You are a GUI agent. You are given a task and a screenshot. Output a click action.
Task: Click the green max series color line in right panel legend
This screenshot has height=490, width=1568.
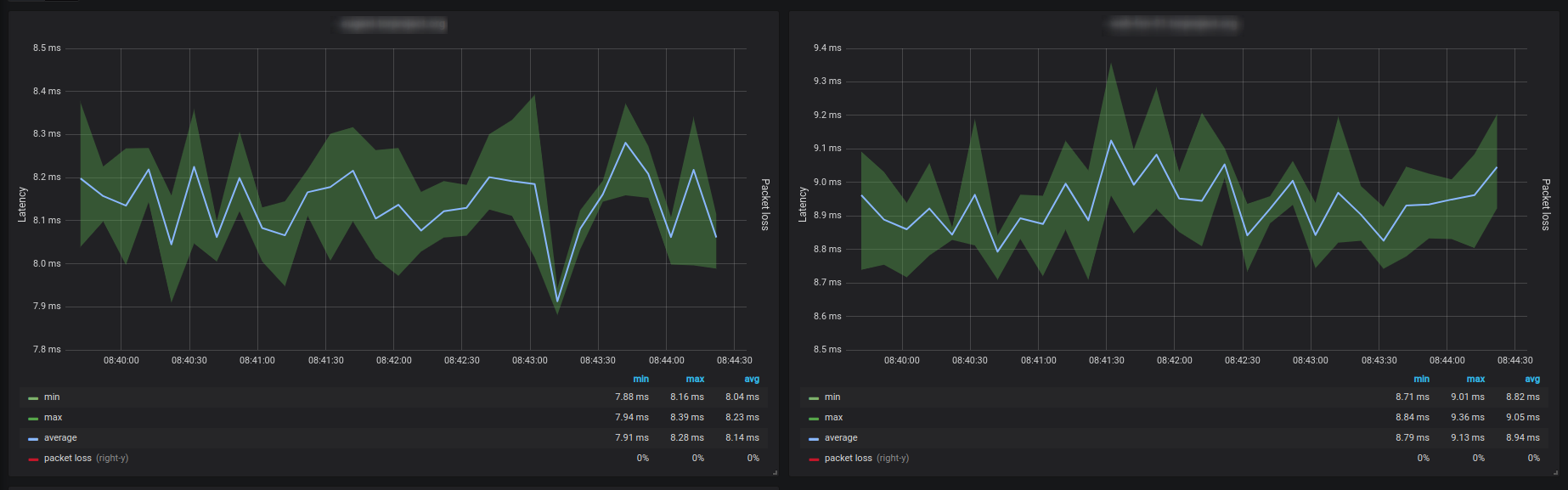click(814, 418)
